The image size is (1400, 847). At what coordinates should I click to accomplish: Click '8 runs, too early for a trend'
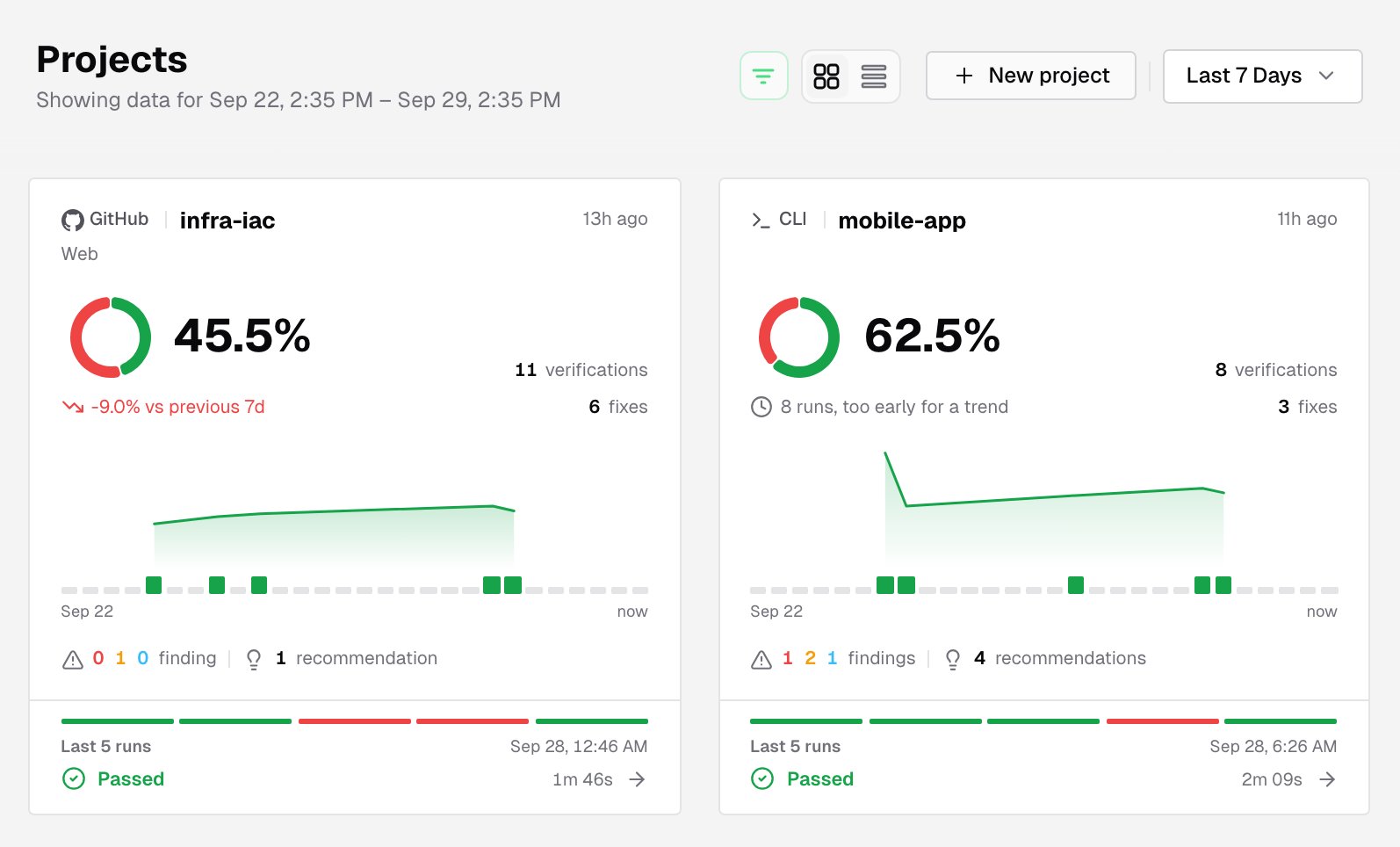point(894,407)
